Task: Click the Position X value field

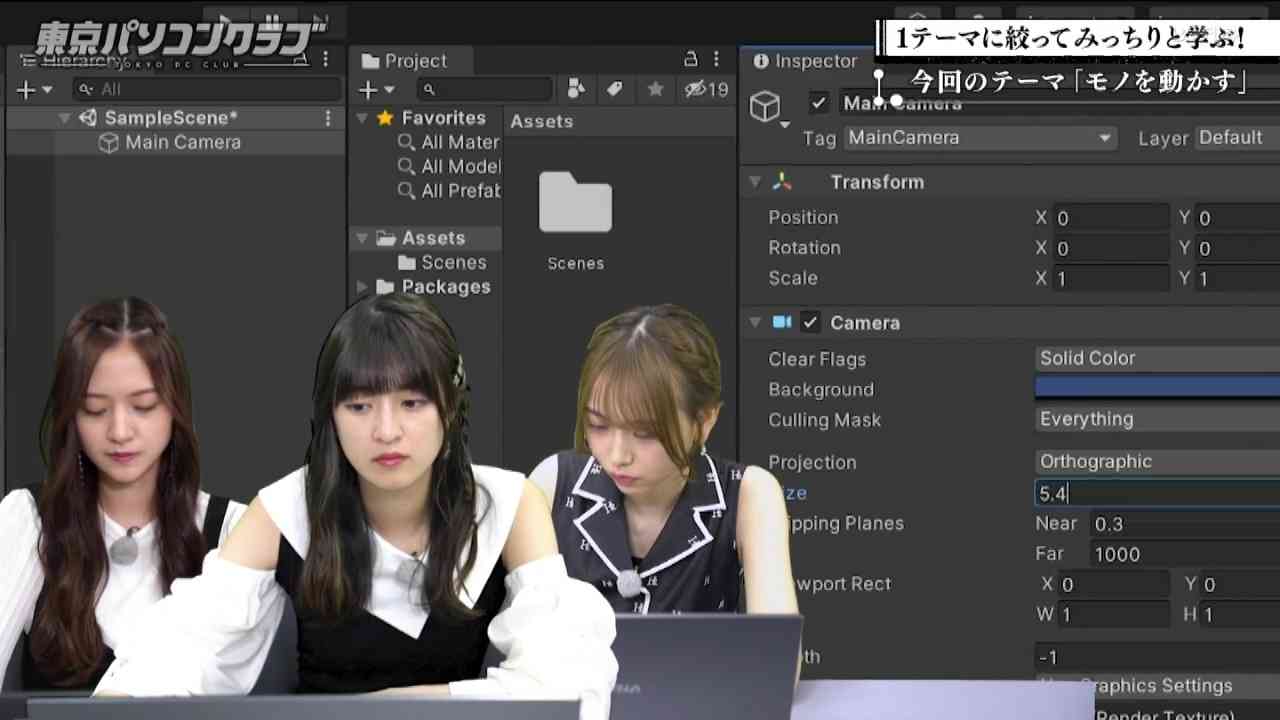Action: 1111,218
